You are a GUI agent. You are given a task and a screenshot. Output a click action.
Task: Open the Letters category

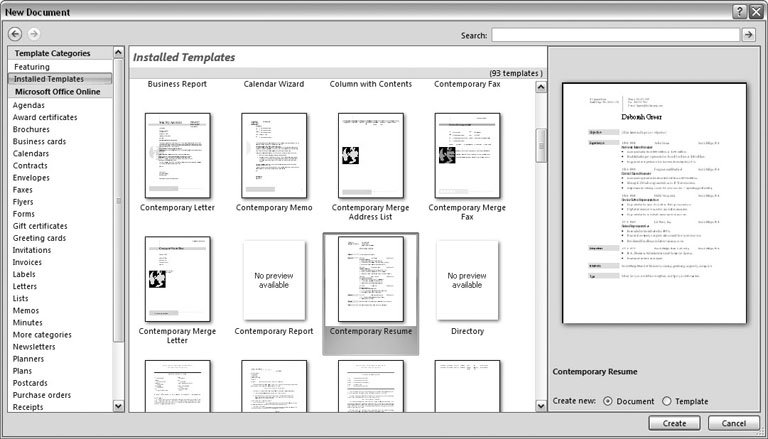click(x=24, y=287)
